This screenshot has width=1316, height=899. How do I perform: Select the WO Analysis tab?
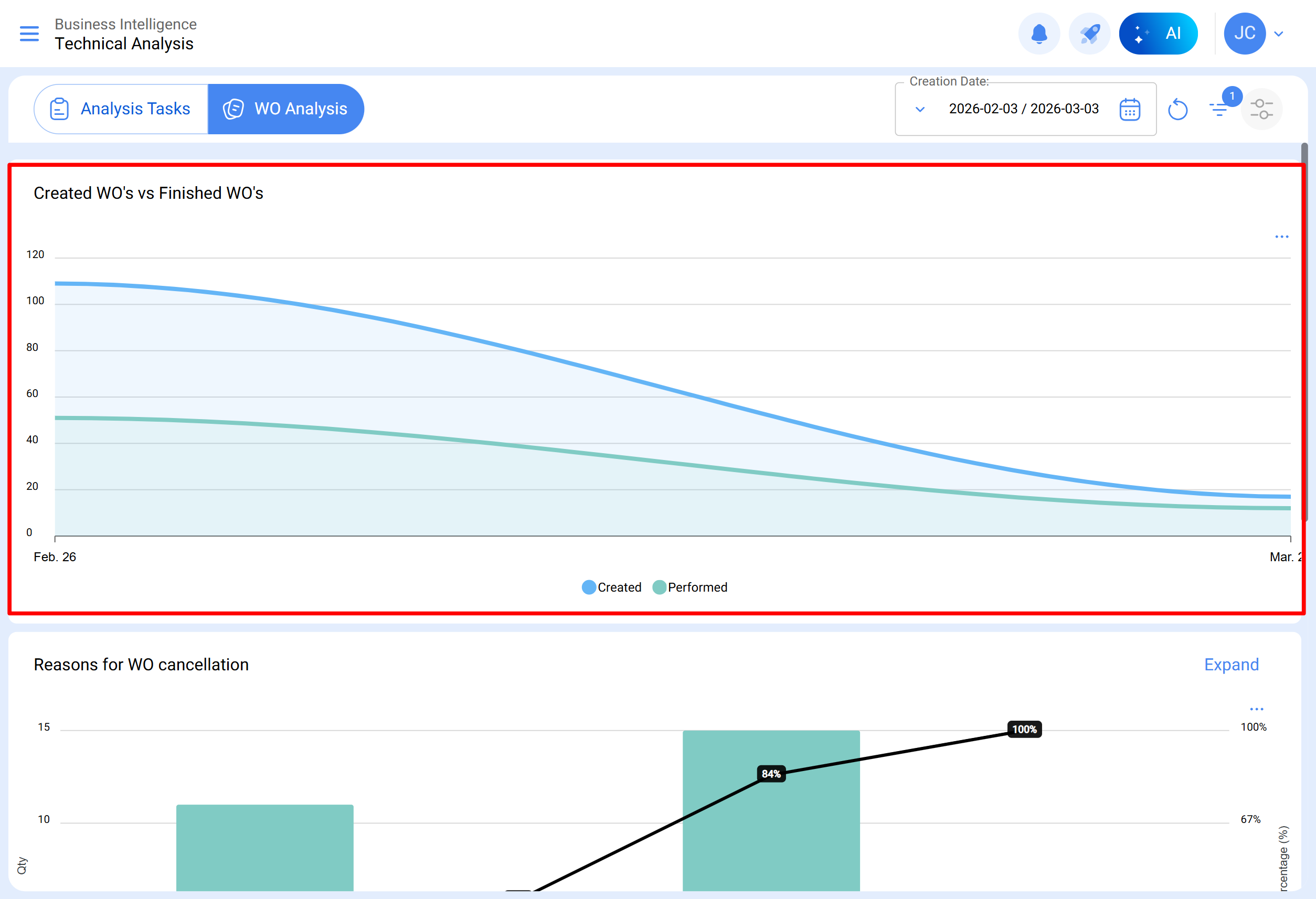click(286, 109)
